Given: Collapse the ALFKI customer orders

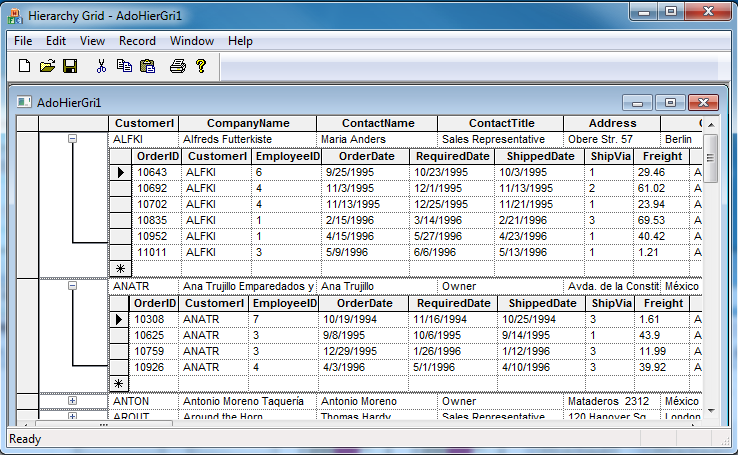Looking at the screenshot, I should tap(72, 139).
